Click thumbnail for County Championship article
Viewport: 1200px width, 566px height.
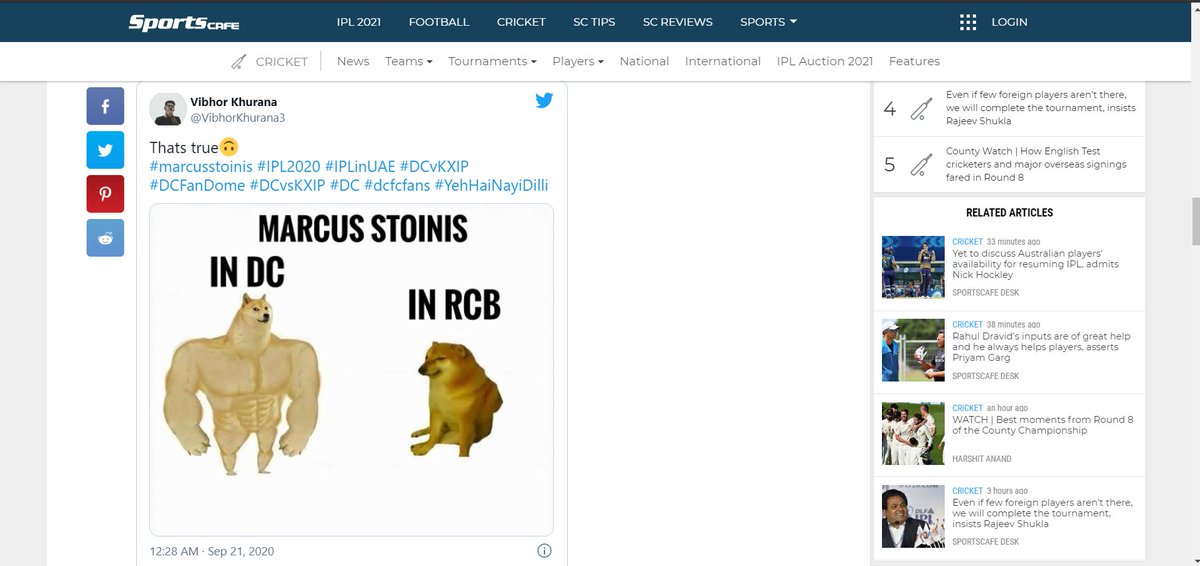click(914, 433)
